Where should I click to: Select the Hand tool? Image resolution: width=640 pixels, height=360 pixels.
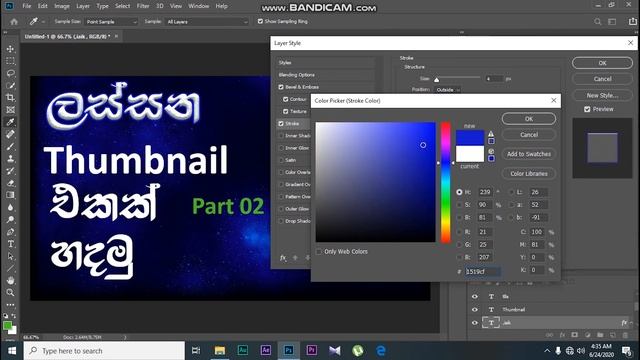click(10, 280)
